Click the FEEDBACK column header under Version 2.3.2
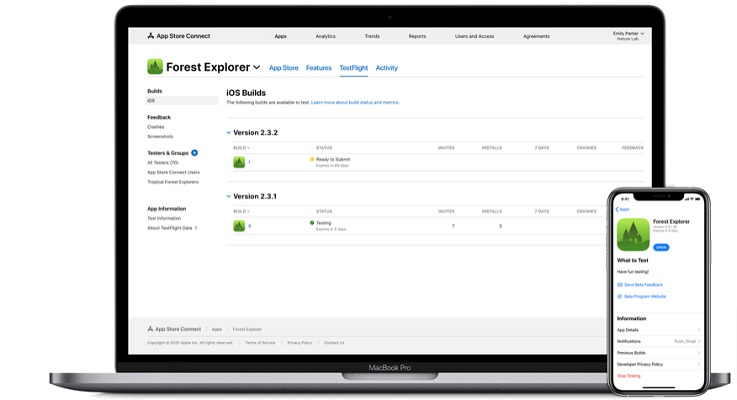This screenshot has width=737, height=400. (633, 148)
